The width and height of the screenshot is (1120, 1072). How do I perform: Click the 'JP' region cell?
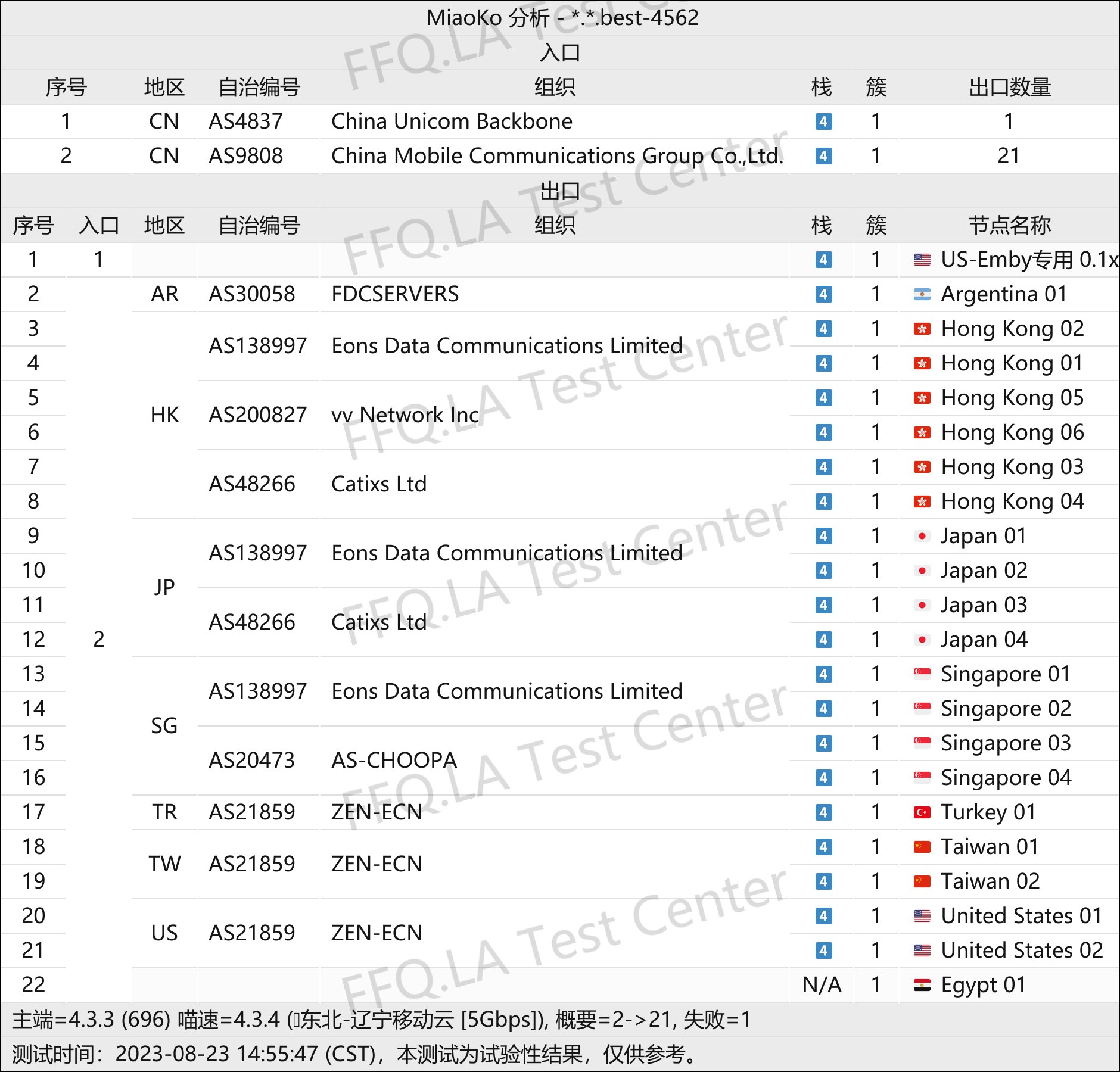(x=164, y=588)
